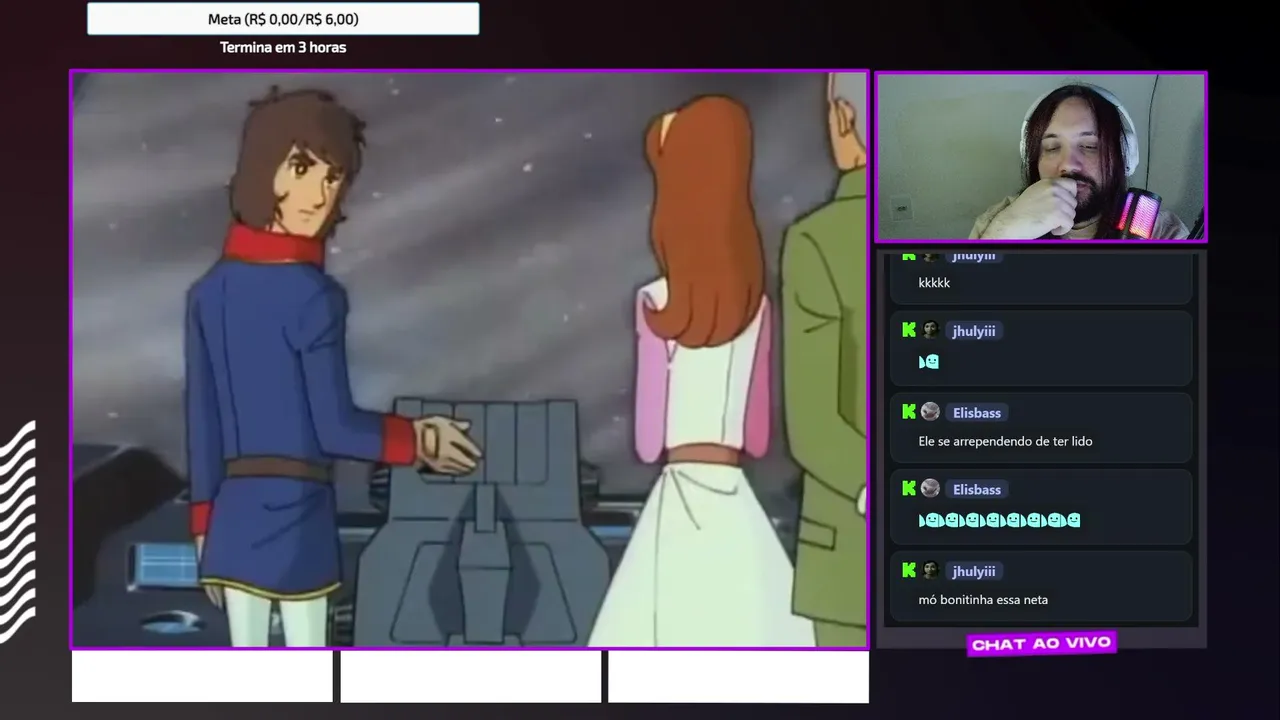Image resolution: width=1280 pixels, height=720 pixels.
Task: Select username jhulyiii above 'mó bonitinha essa neta'
Action: [x=974, y=571]
